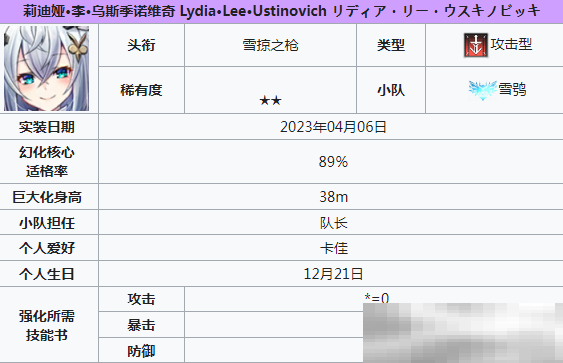The image size is (563, 363).
Task: Click the two-star rarity rating
Action: click(x=270, y=101)
